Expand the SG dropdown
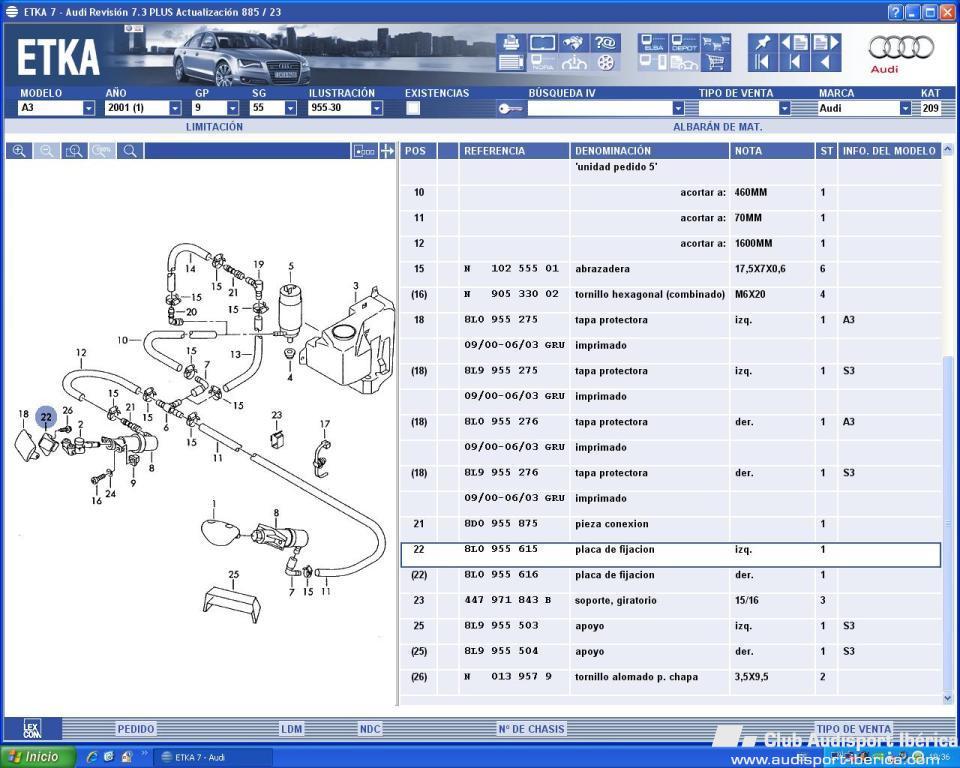Viewport: 960px width, 768px height. [290, 108]
